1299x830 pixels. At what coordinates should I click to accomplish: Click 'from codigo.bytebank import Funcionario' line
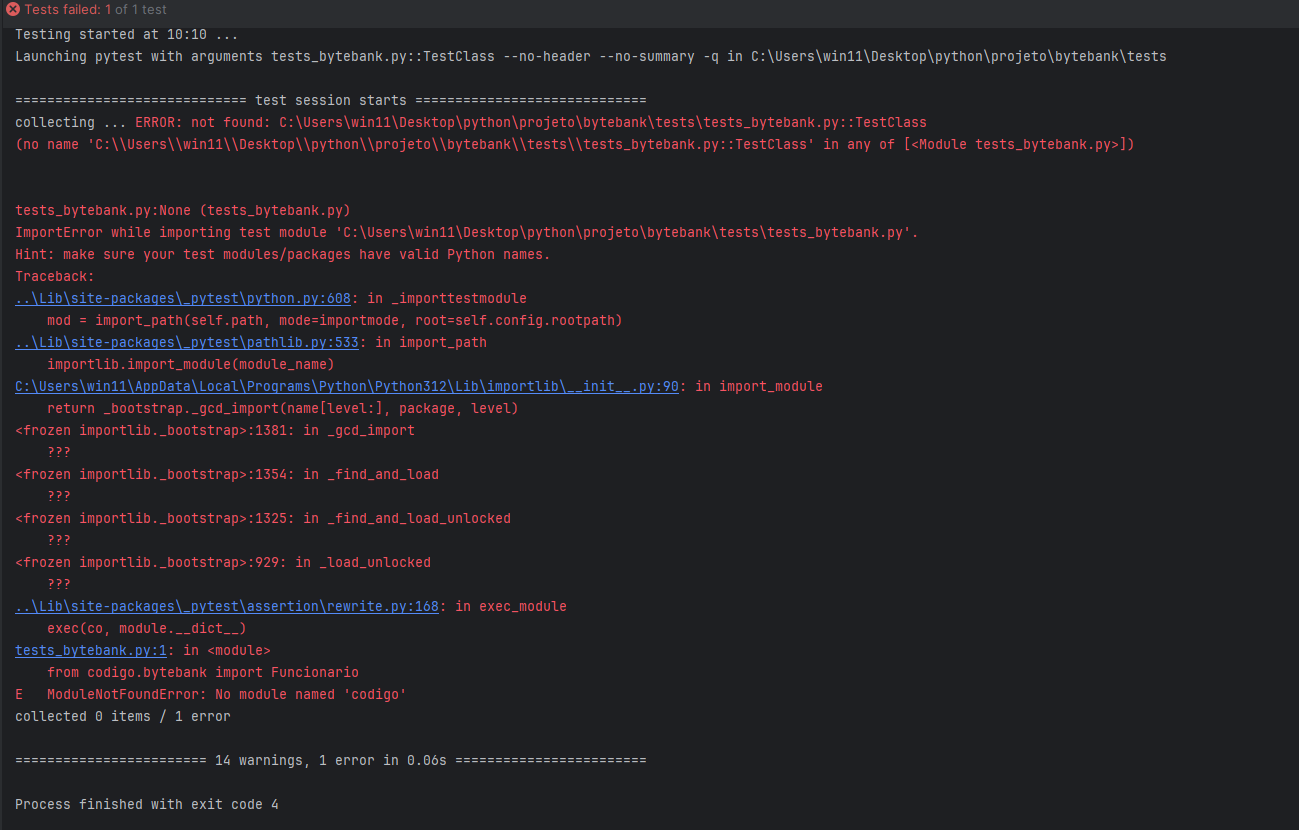click(203, 672)
